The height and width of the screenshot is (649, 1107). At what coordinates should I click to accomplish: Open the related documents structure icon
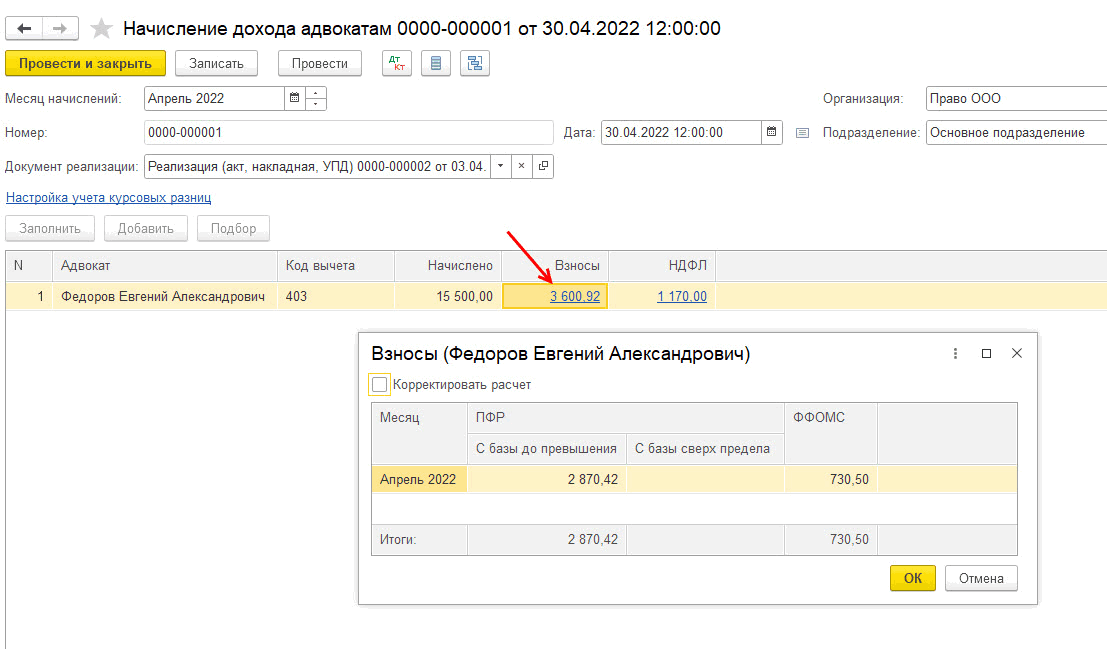(x=474, y=63)
